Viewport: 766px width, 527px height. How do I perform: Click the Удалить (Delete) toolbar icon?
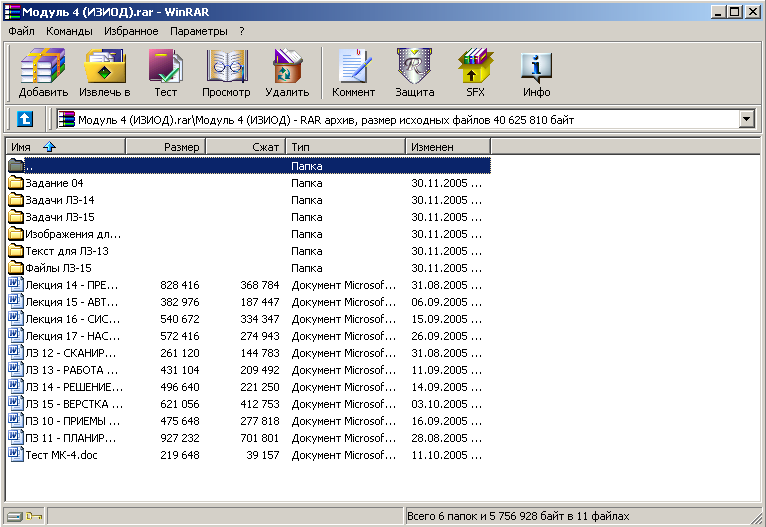pyautogui.click(x=287, y=66)
